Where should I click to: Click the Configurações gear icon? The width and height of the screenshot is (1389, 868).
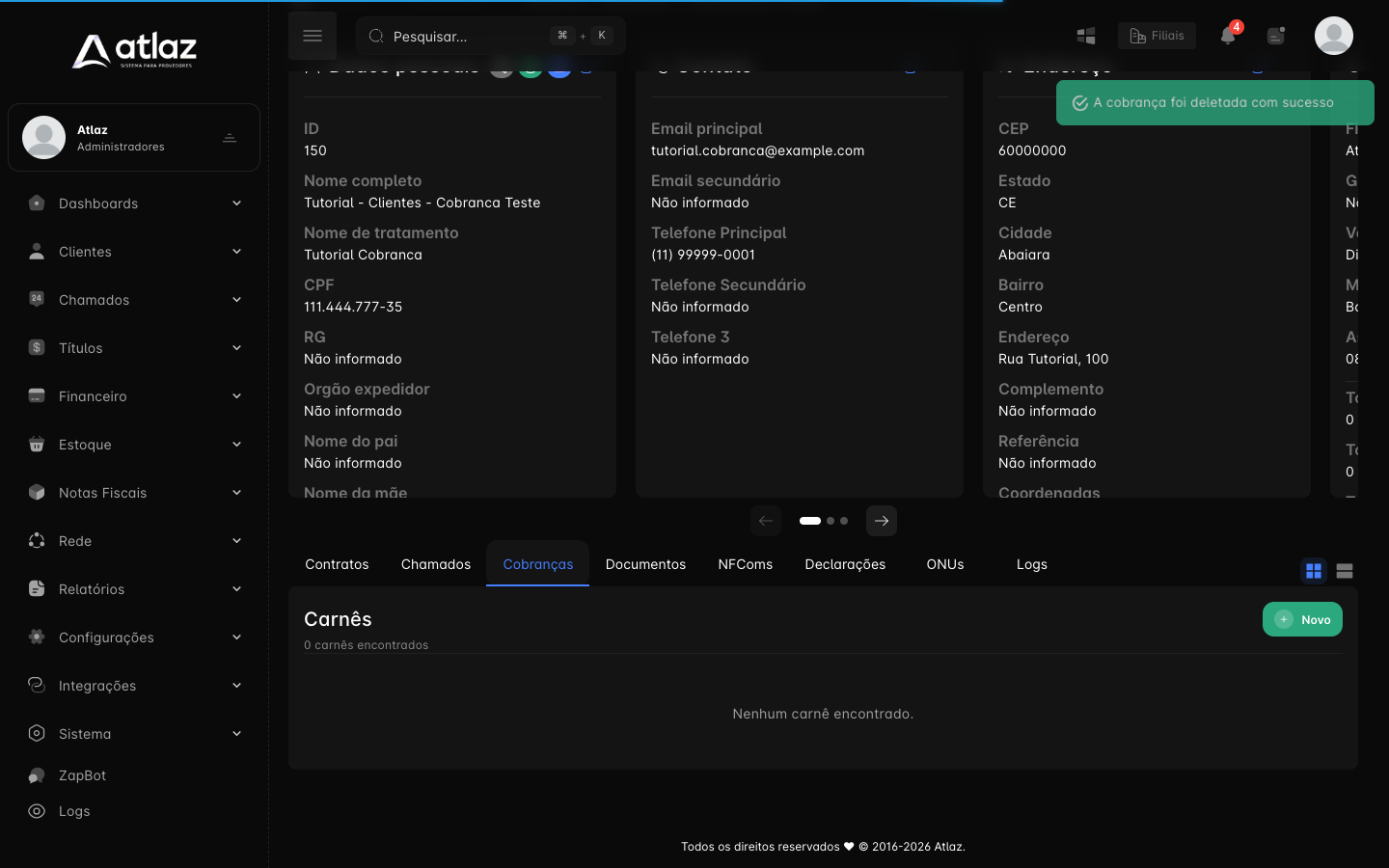tap(37, 637)
